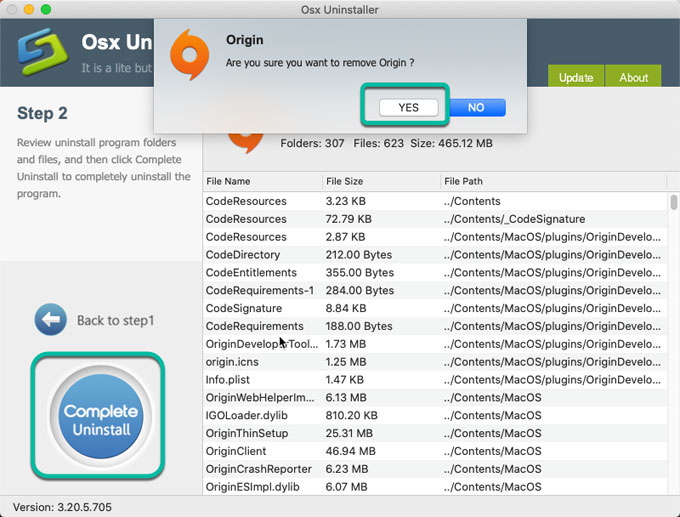Select the OriginESImpl.dylib file row
680x517 pixels.
pyautogui.click(x=435, y=487)
